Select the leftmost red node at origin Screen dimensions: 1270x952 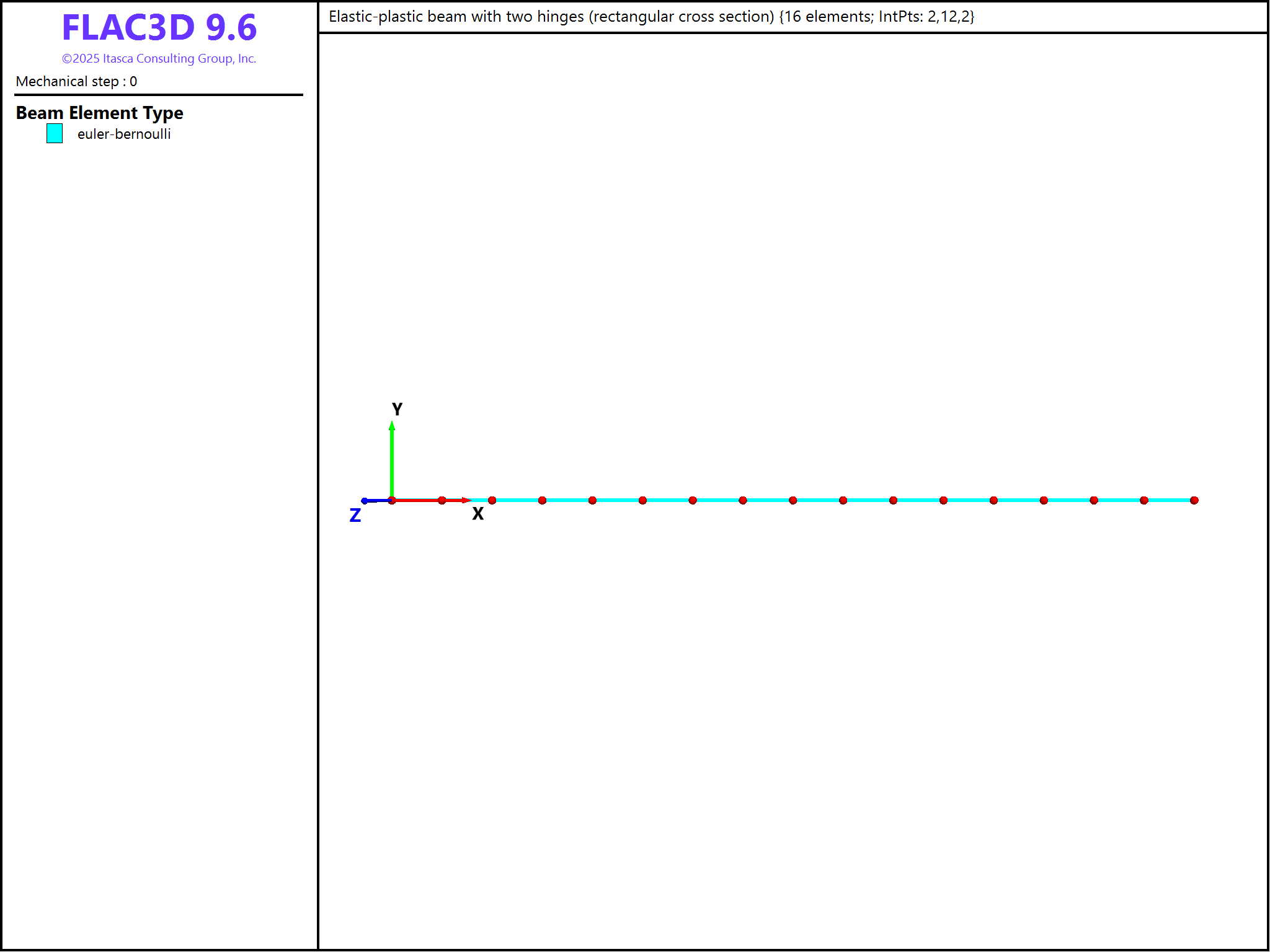(392, 500)
